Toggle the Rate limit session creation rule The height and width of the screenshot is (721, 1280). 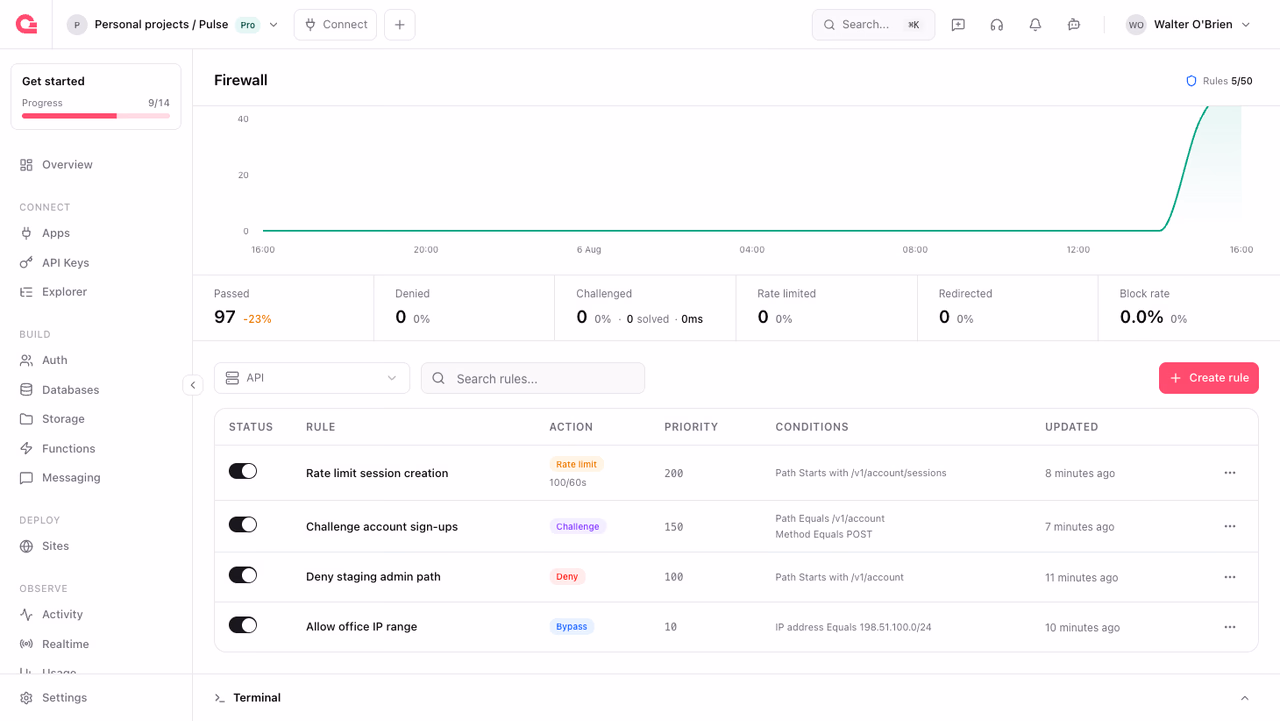(243, 471)
